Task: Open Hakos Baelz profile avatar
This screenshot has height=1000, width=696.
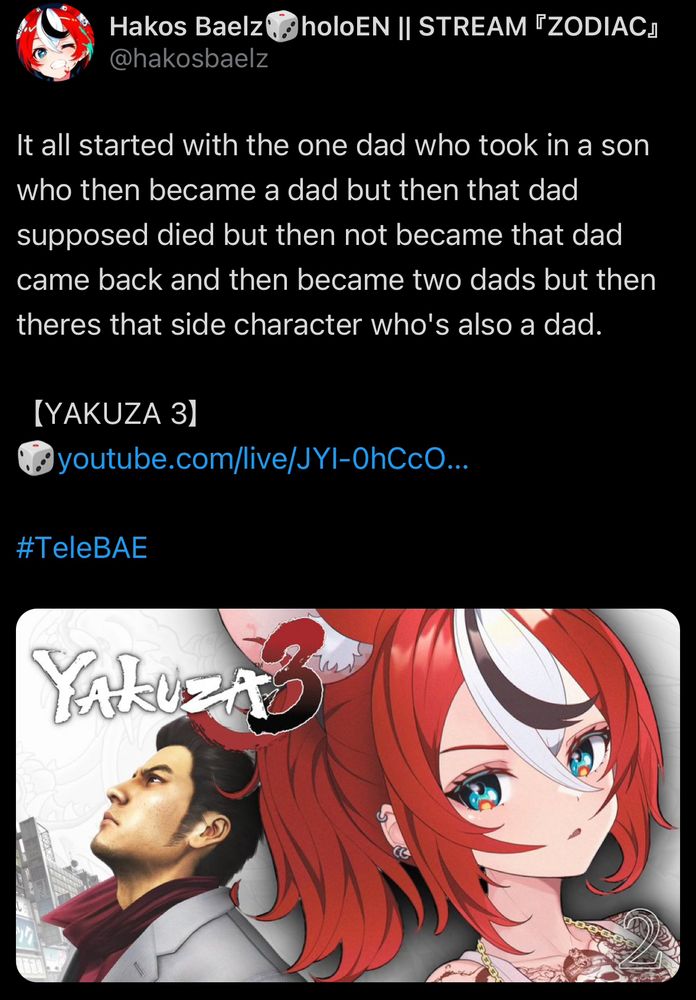Action: (55, 42)
